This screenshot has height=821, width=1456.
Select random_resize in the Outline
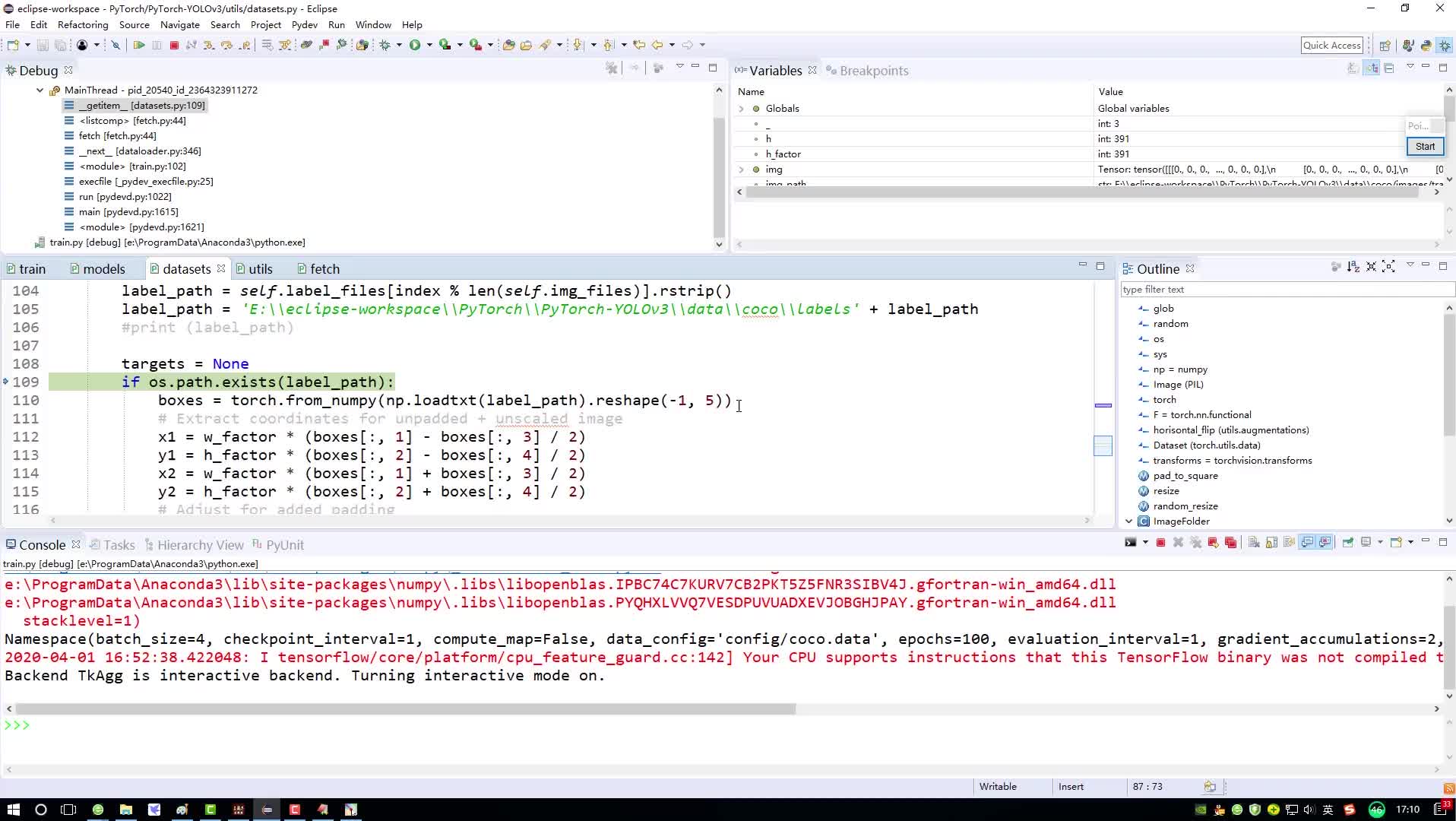pos(1185,506)
